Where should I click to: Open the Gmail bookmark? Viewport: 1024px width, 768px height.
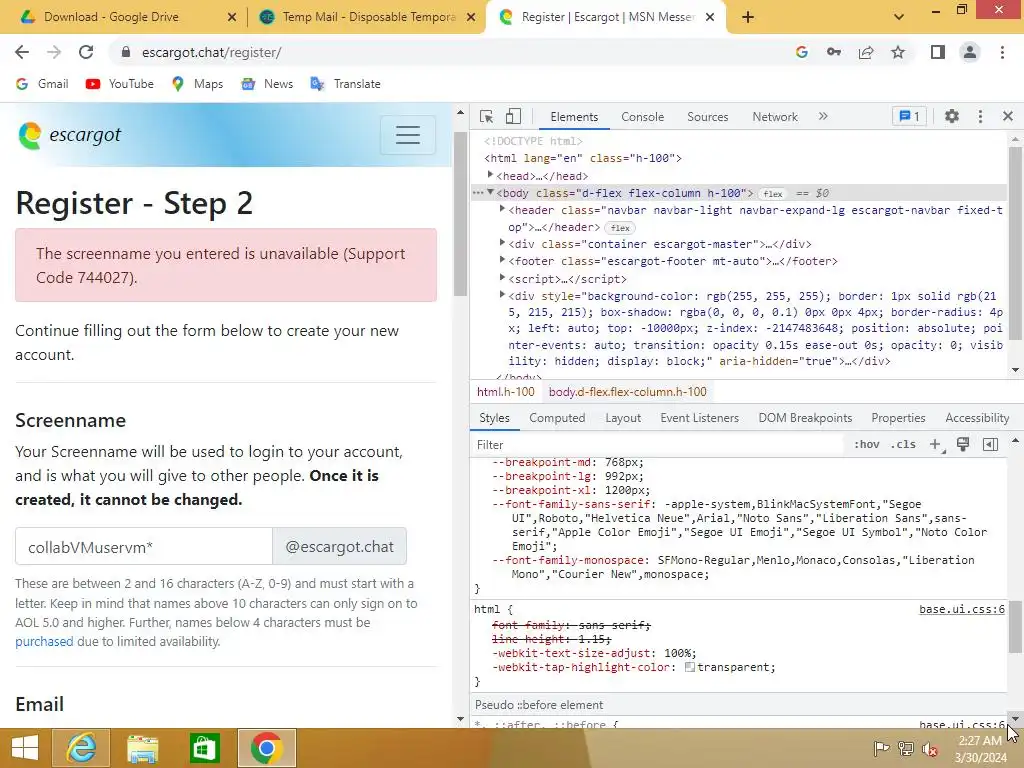tap(42, 84)
